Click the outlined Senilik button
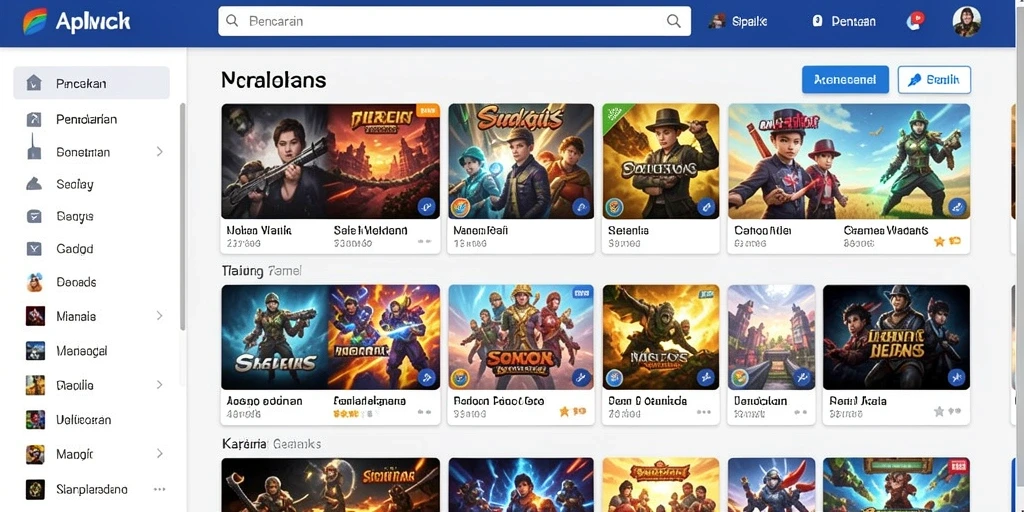Image resolution: width=1024 pixels, height=512 pixels. click(x=934, y=80)
